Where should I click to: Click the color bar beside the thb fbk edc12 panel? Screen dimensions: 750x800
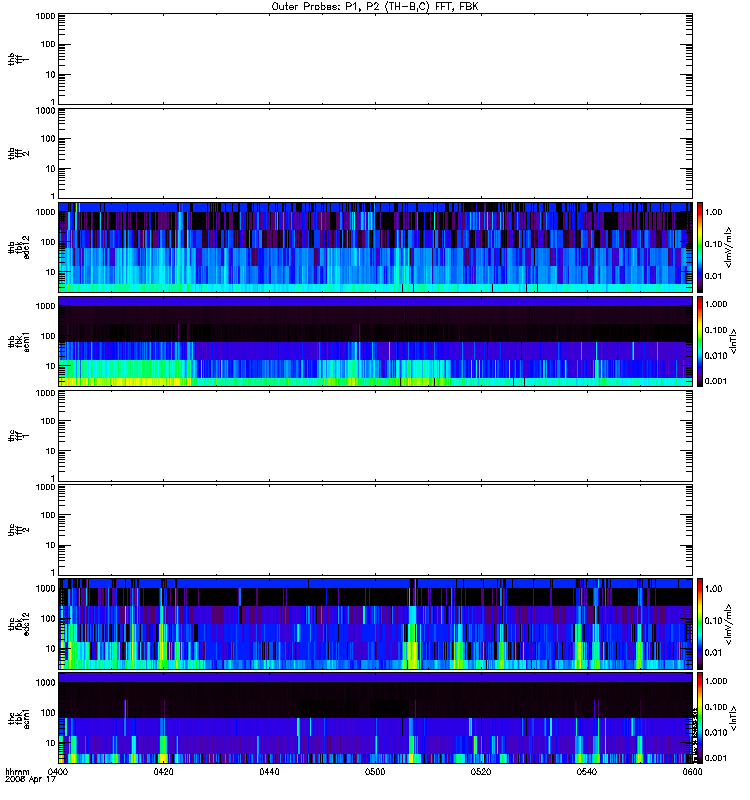click(x=700, y=247)
